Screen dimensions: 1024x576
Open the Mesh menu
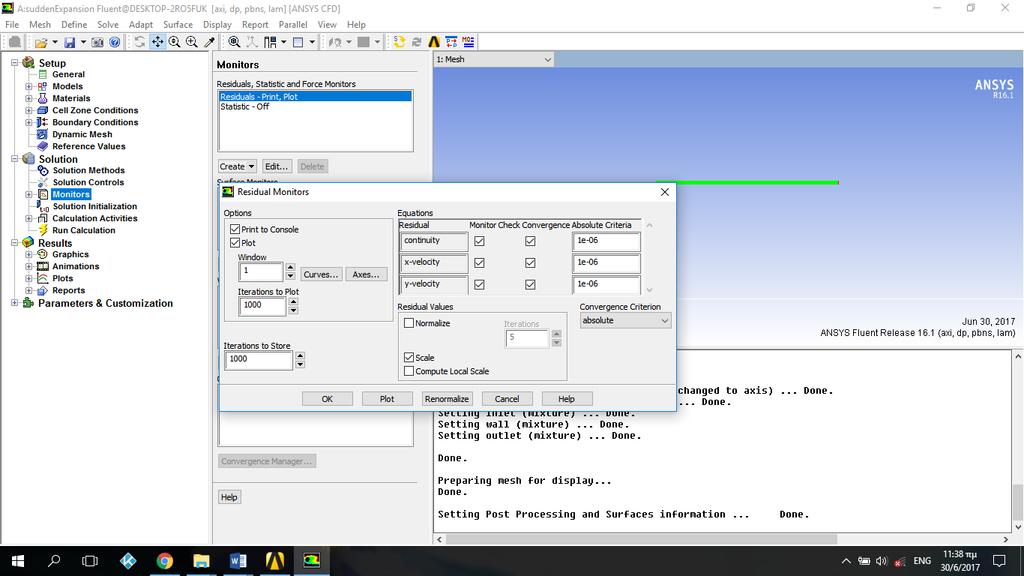pos(40,25)
